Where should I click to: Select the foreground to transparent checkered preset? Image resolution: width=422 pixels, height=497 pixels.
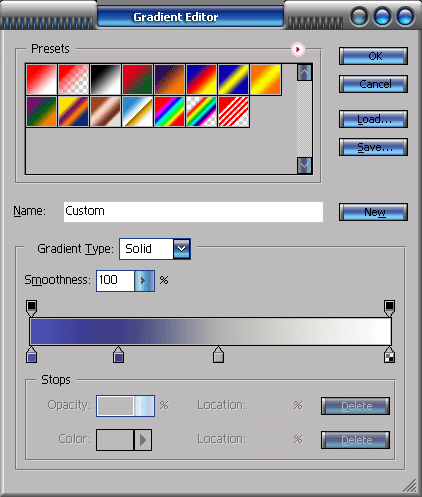pos(73,80)
